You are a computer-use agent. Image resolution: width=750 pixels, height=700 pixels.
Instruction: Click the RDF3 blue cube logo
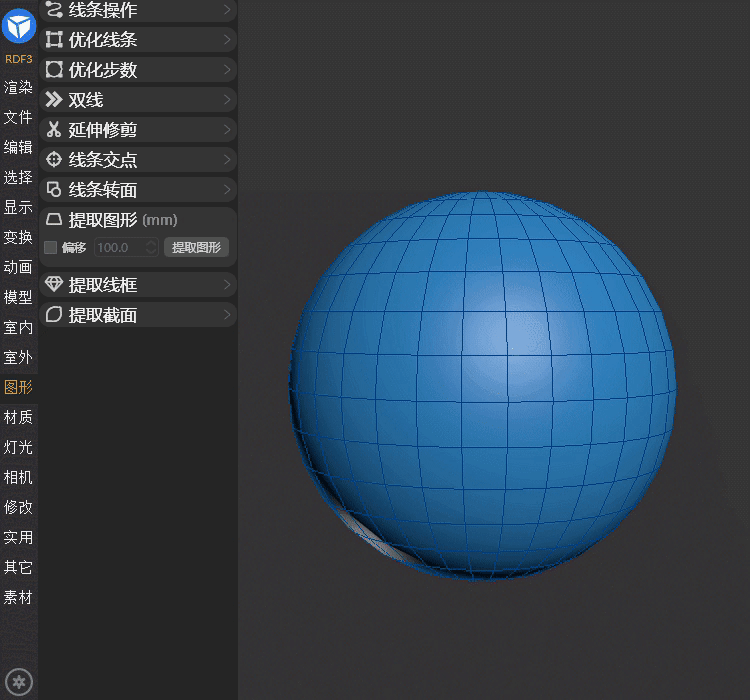[x=19, y=25]
